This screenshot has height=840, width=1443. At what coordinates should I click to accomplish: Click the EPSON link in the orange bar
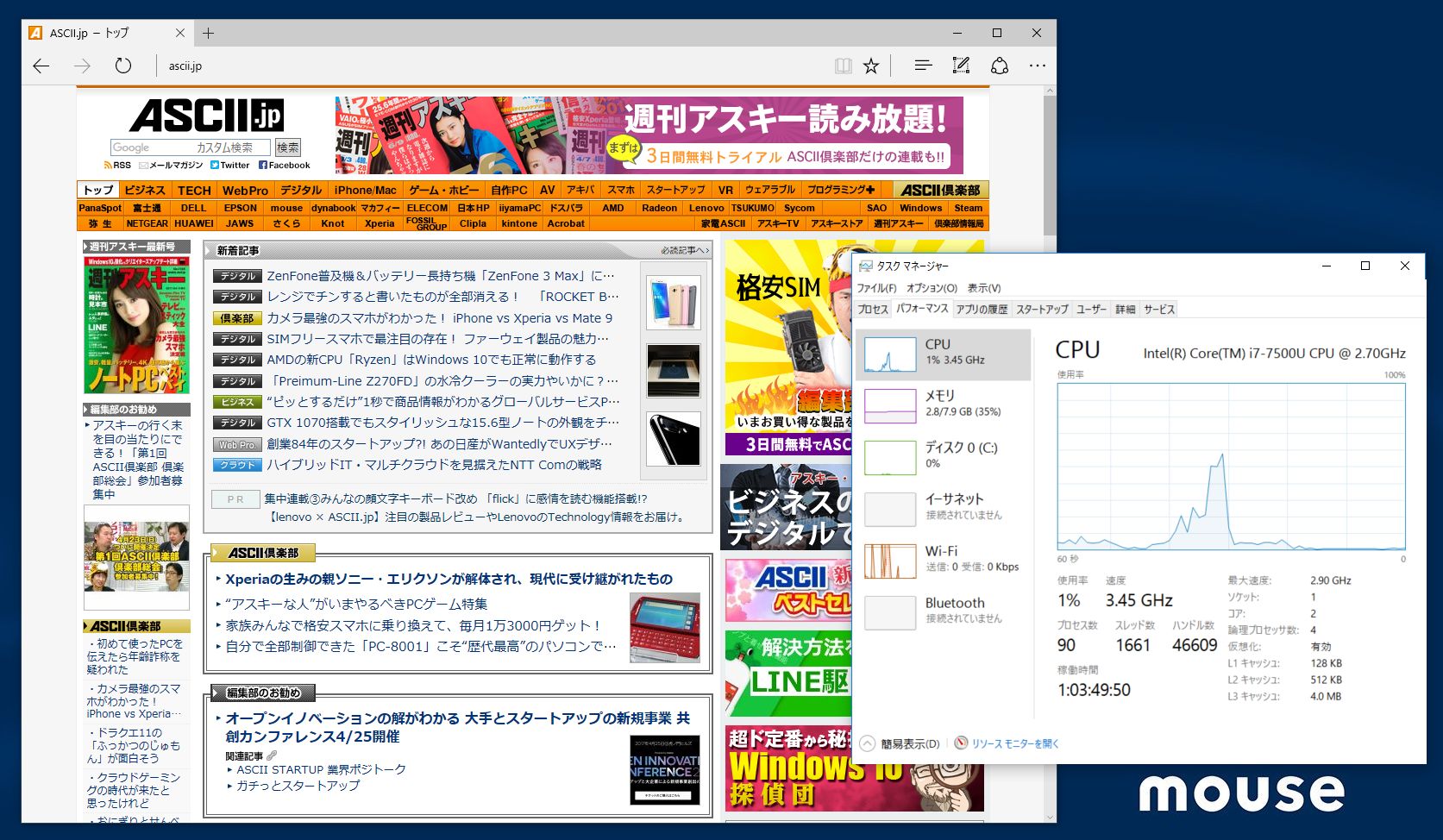(241, 208)
